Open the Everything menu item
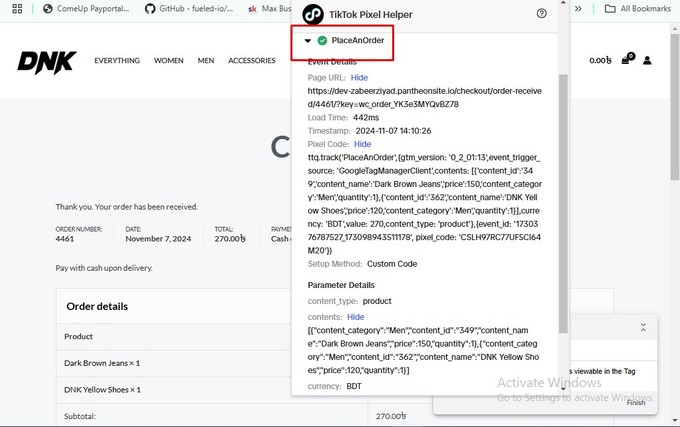This screenshot has width=680, height=427. (117, 61)
